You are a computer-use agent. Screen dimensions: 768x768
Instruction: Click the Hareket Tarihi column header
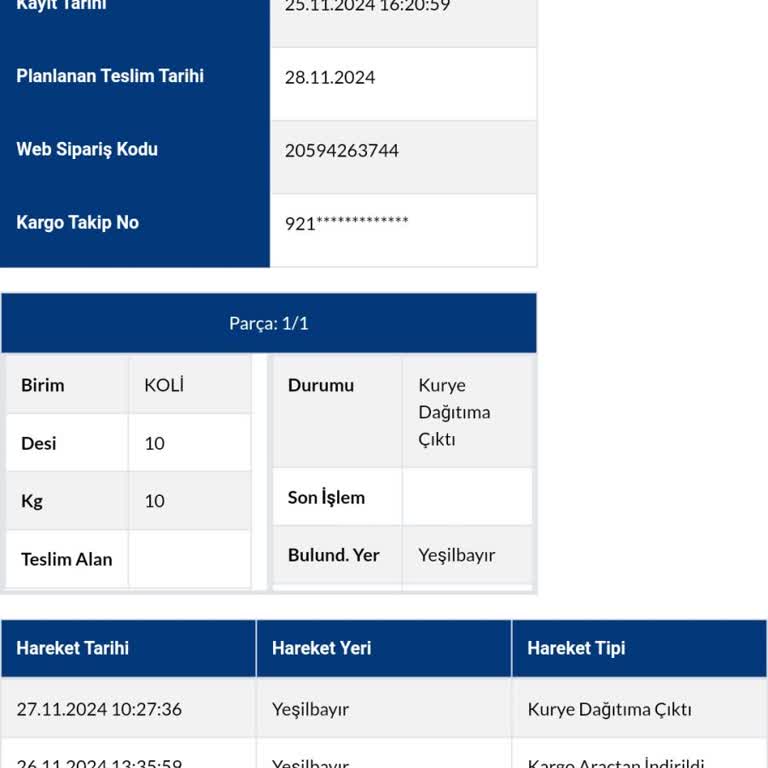[73, 648]
